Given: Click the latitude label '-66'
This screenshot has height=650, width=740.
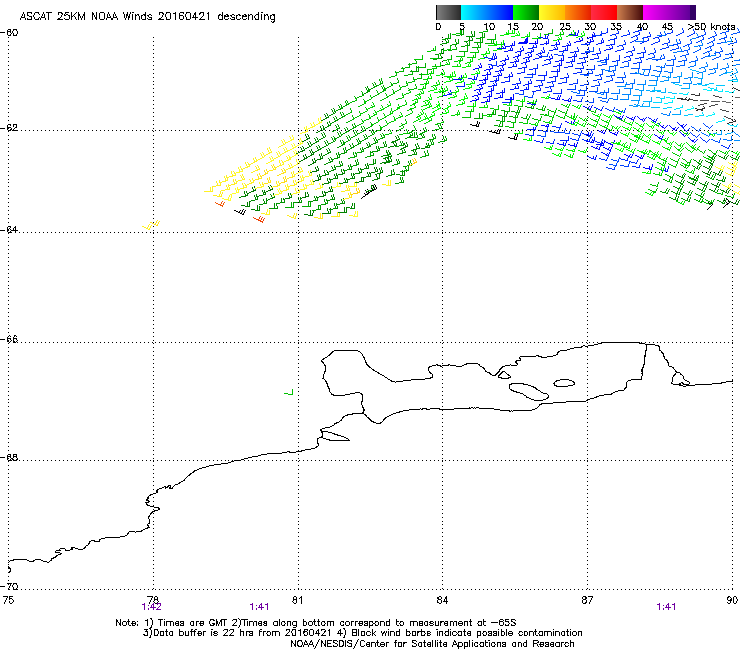Looking at the screenshot, I should 9,339.
